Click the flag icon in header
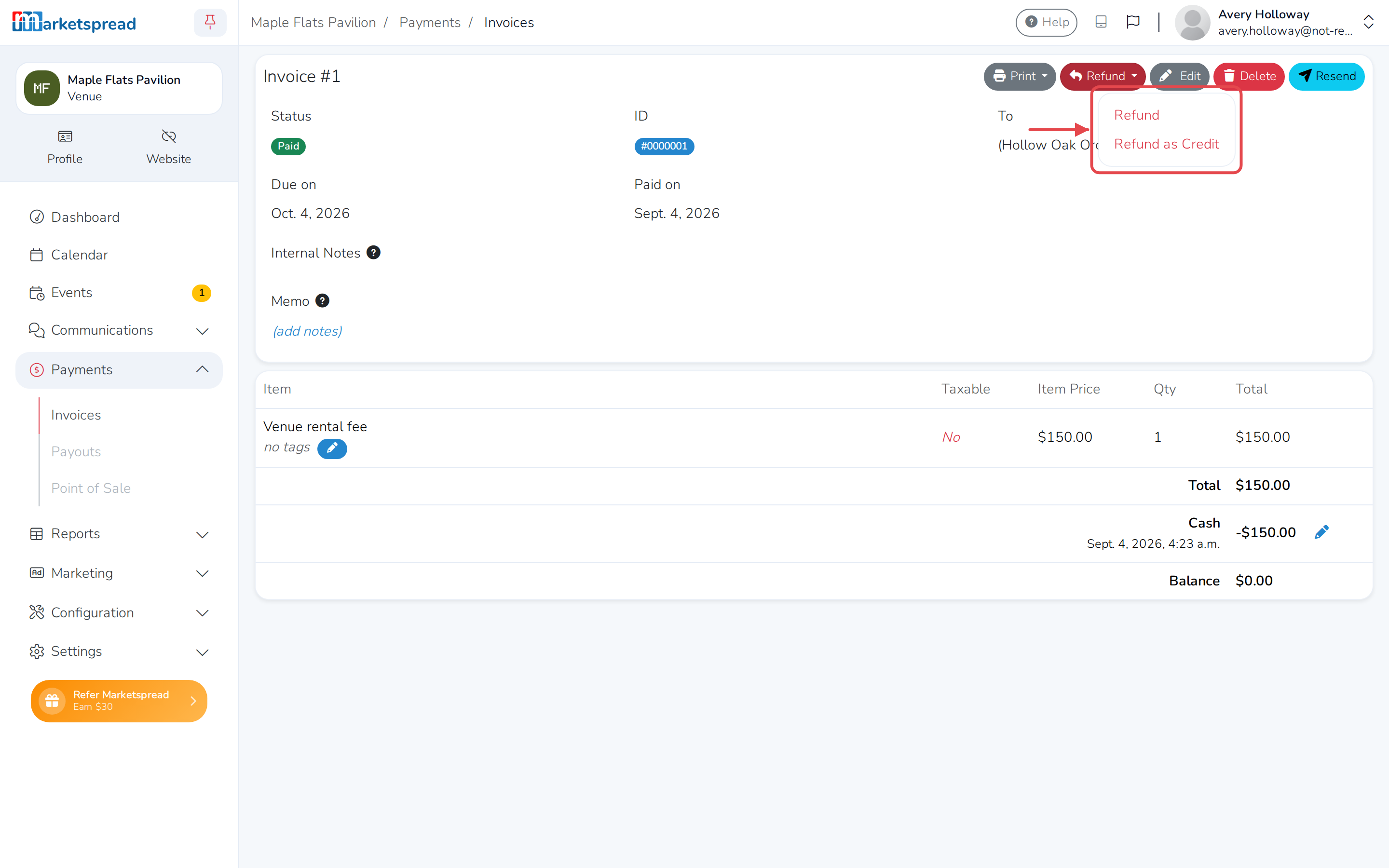This screenshot has height=868, width=1389. click(1132, 22)
